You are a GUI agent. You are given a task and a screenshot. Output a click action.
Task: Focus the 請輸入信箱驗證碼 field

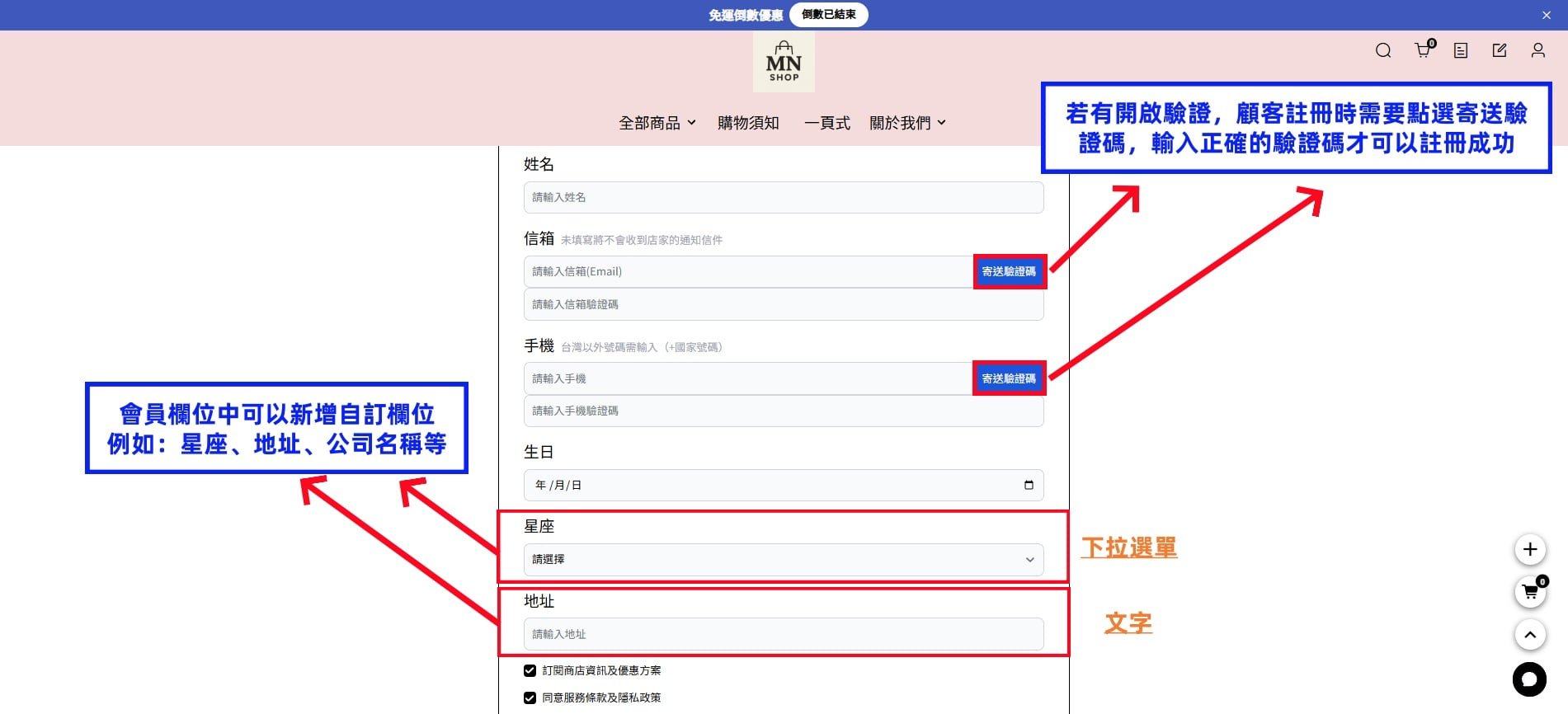tap(784, 304)
